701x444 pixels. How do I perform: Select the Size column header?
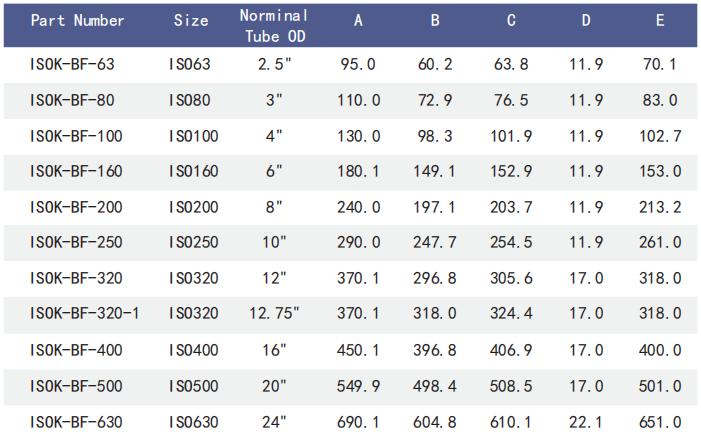tap(191, 20)
